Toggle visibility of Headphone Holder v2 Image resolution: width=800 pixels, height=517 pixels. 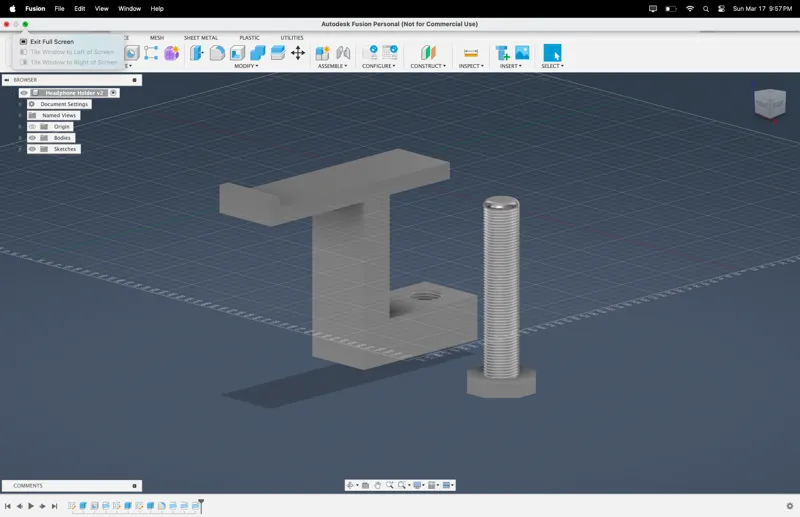click(23, 93)
